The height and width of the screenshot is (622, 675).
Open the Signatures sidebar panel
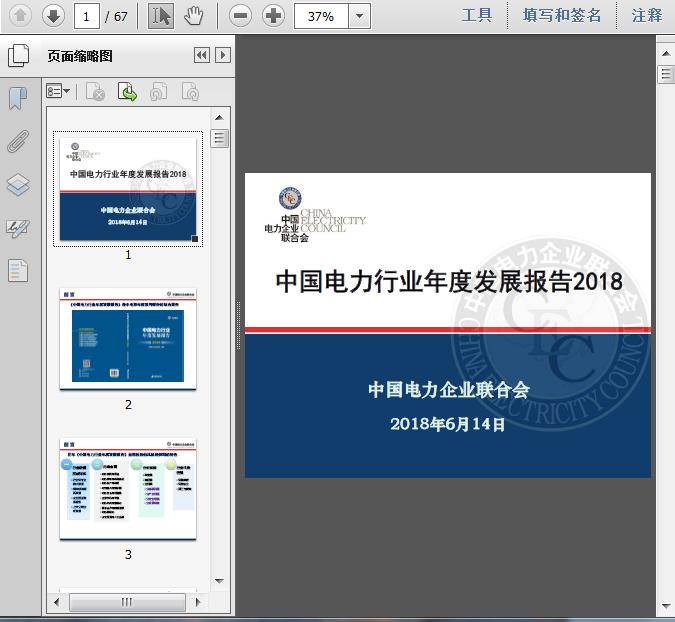18,229
